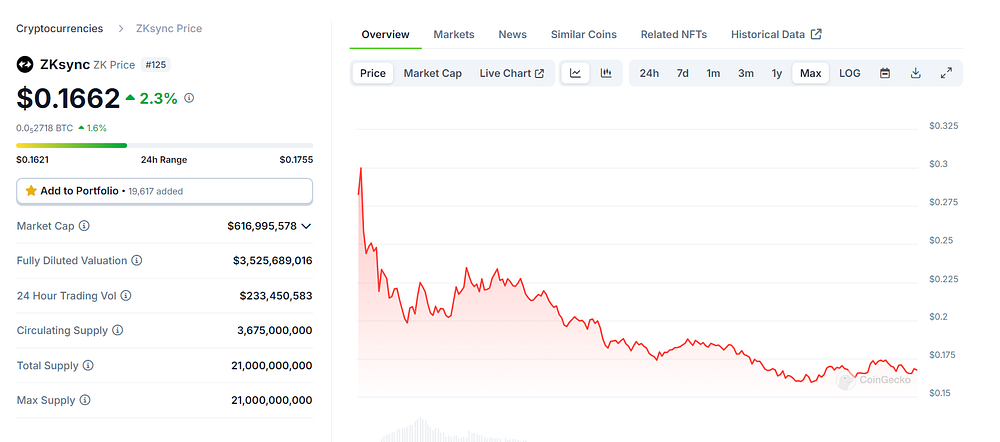
Task: Switch to line chart view icon
Action: coord(575,73)
